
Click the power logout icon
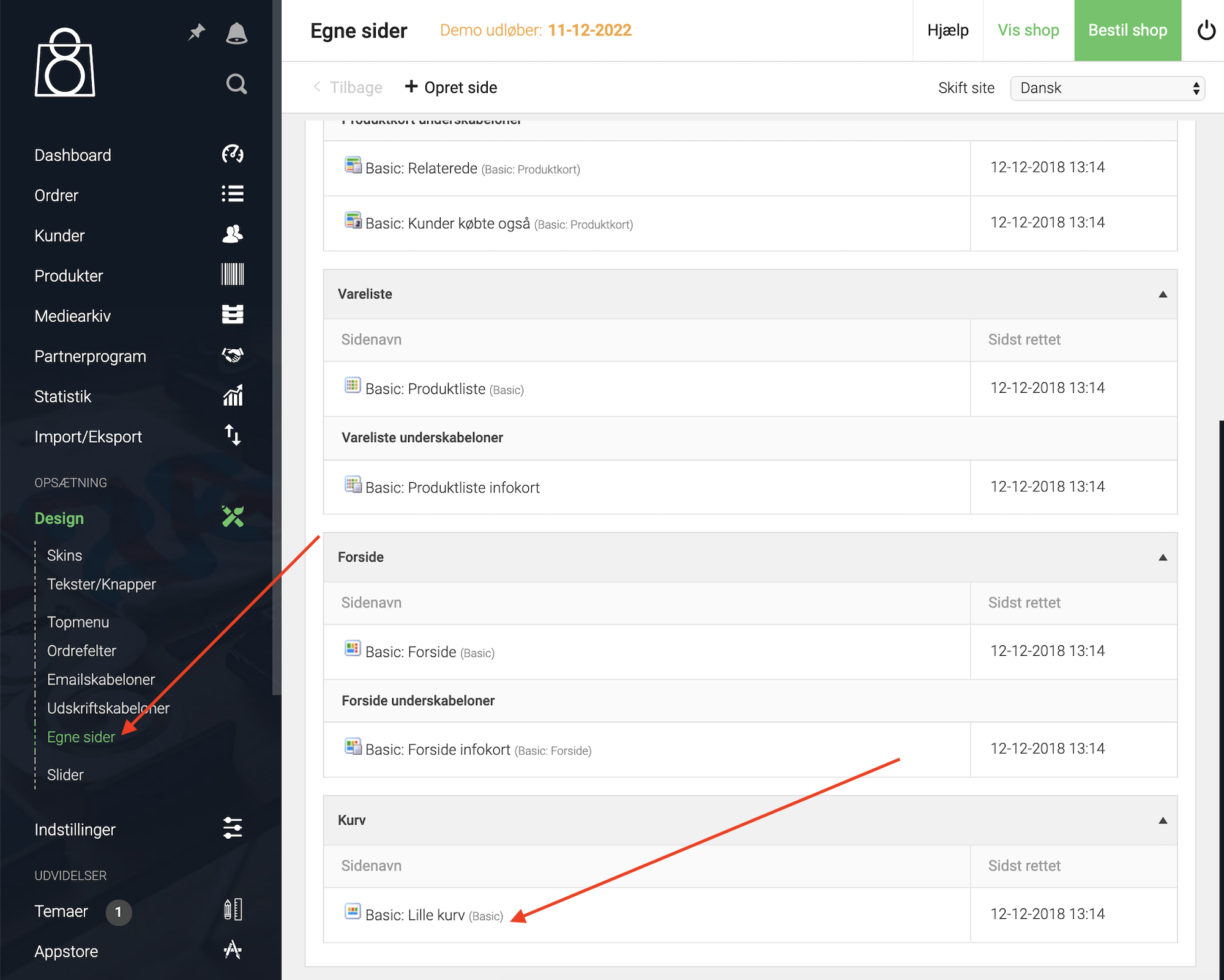(x=1206, y=31)
